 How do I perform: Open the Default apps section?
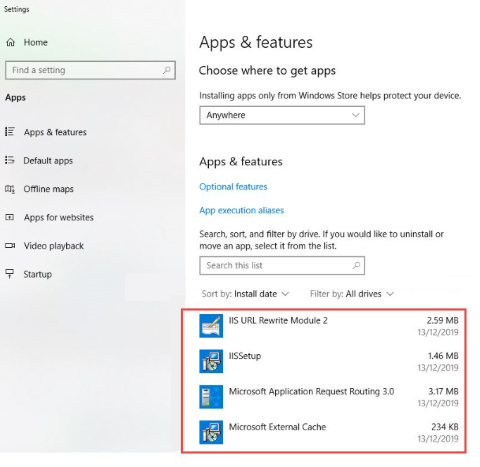(48, 161)
